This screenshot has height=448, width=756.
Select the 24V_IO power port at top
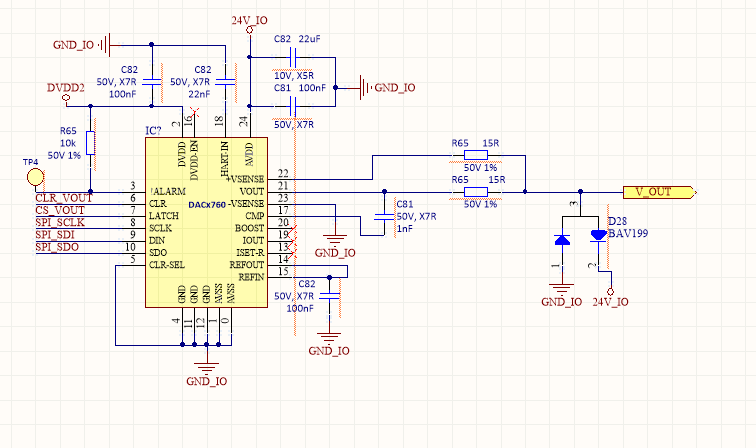[x=249, y=25]
